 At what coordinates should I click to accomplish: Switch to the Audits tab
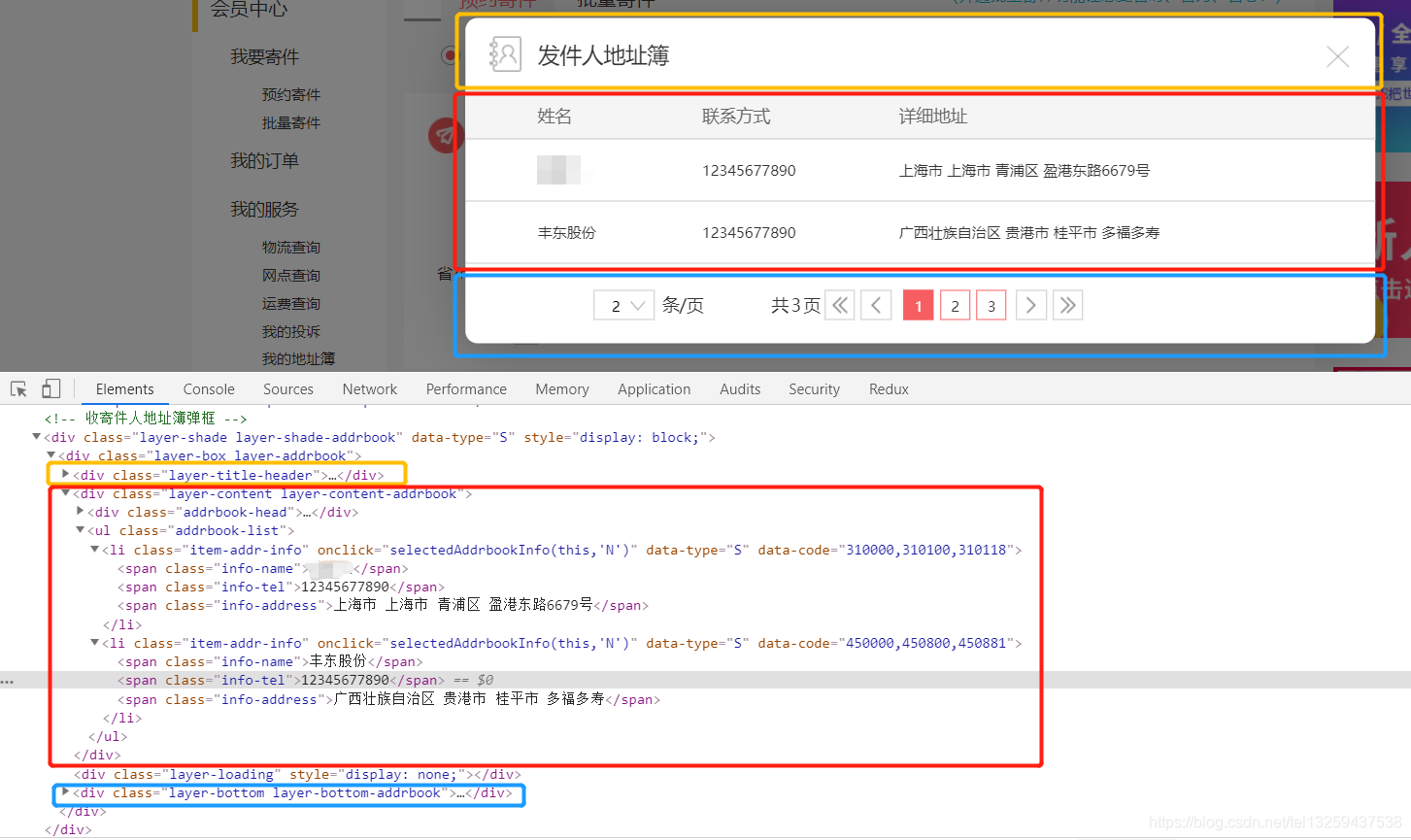coord(740,389)
